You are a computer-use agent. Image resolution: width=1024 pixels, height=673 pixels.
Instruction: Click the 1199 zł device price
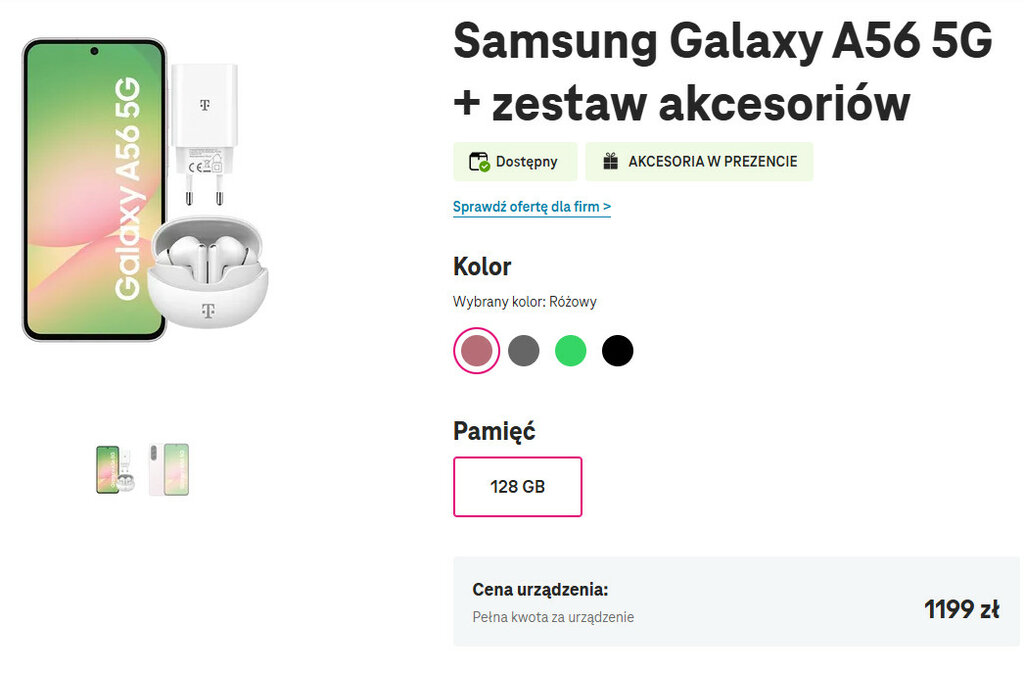960,609
